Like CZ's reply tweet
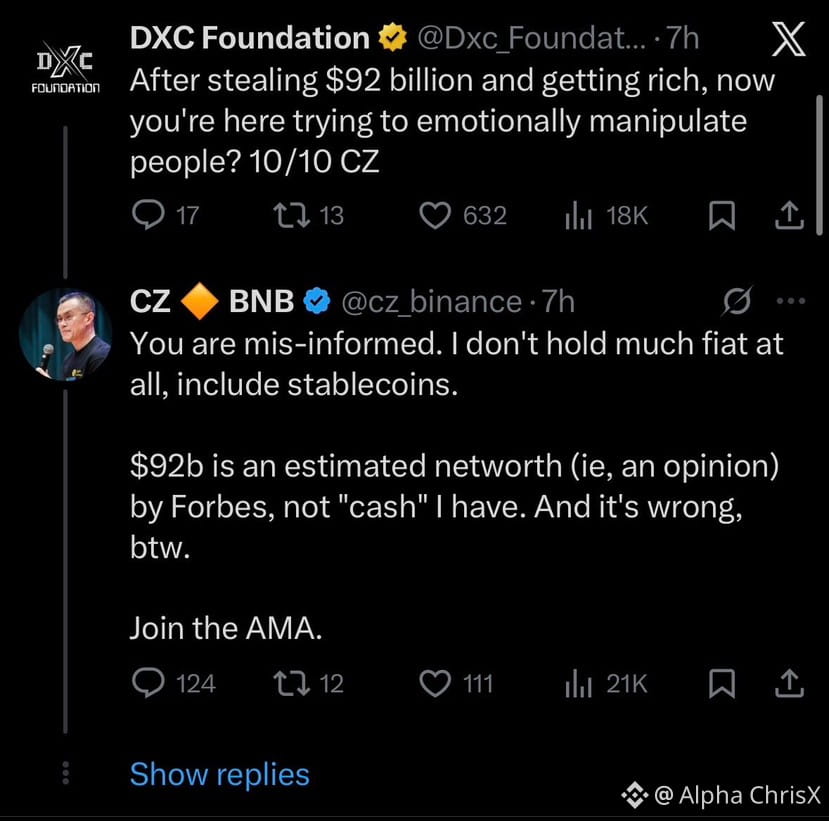 coord(435,683)
